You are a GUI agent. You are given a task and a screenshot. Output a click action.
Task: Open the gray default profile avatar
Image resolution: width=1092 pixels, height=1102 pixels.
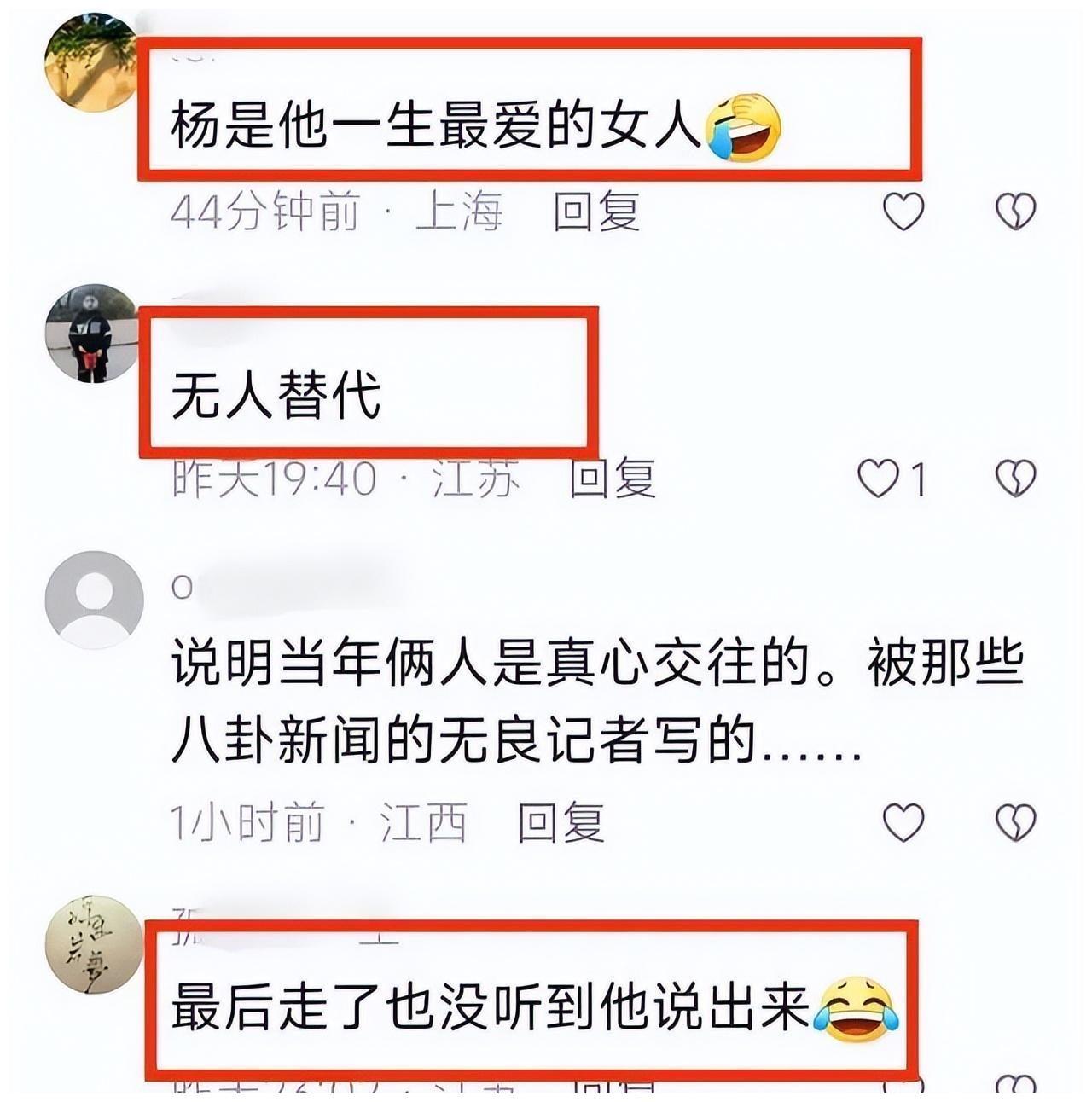[x=94, y=600]
